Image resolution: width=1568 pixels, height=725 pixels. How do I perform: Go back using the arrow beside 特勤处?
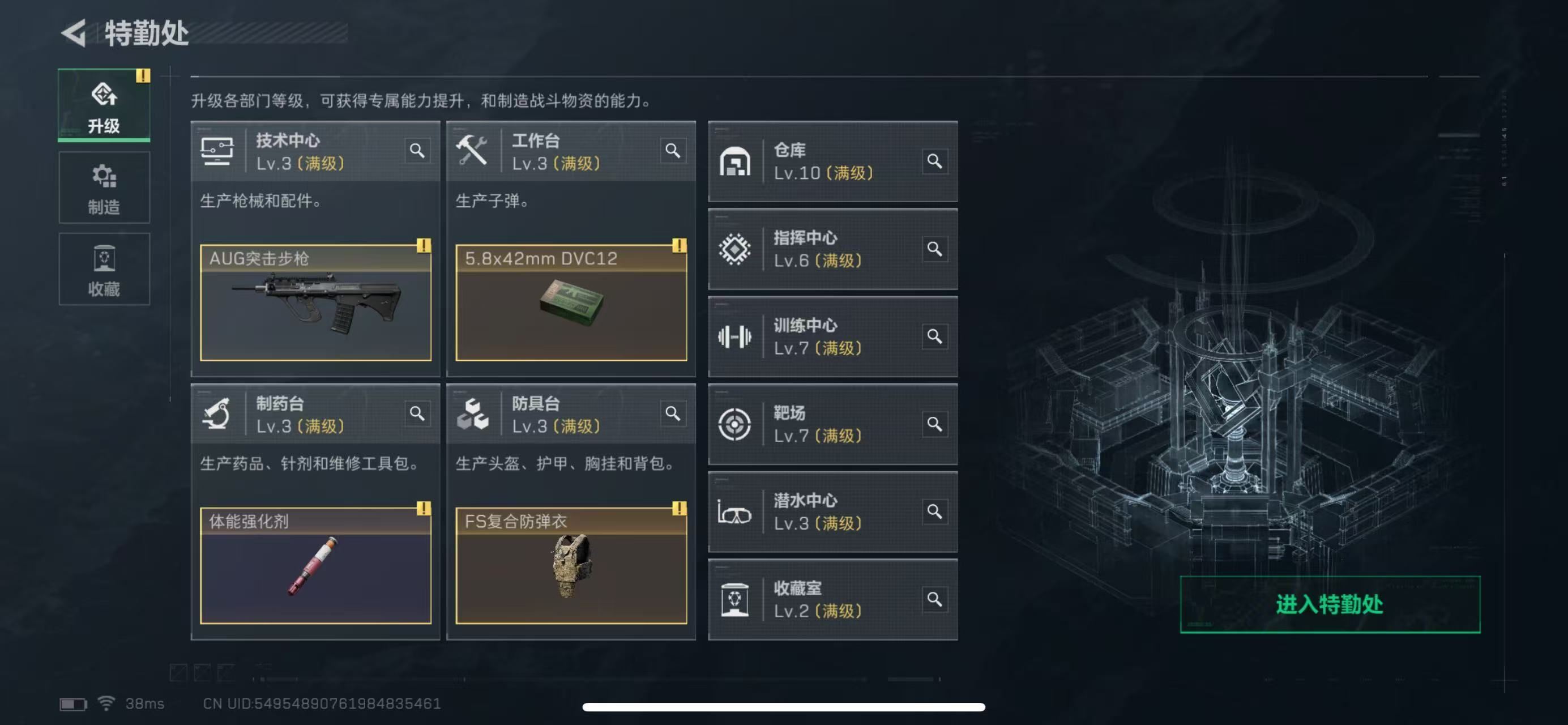click(x=74, y=33)
